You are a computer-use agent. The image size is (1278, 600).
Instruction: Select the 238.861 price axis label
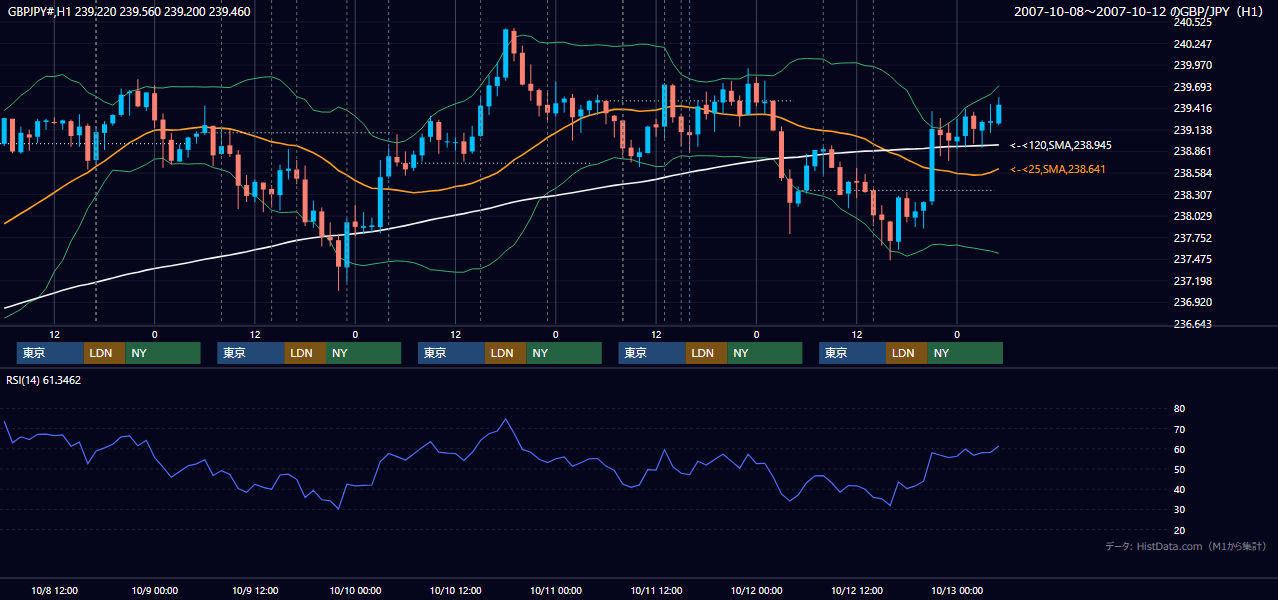click(x=1192, y=152)
